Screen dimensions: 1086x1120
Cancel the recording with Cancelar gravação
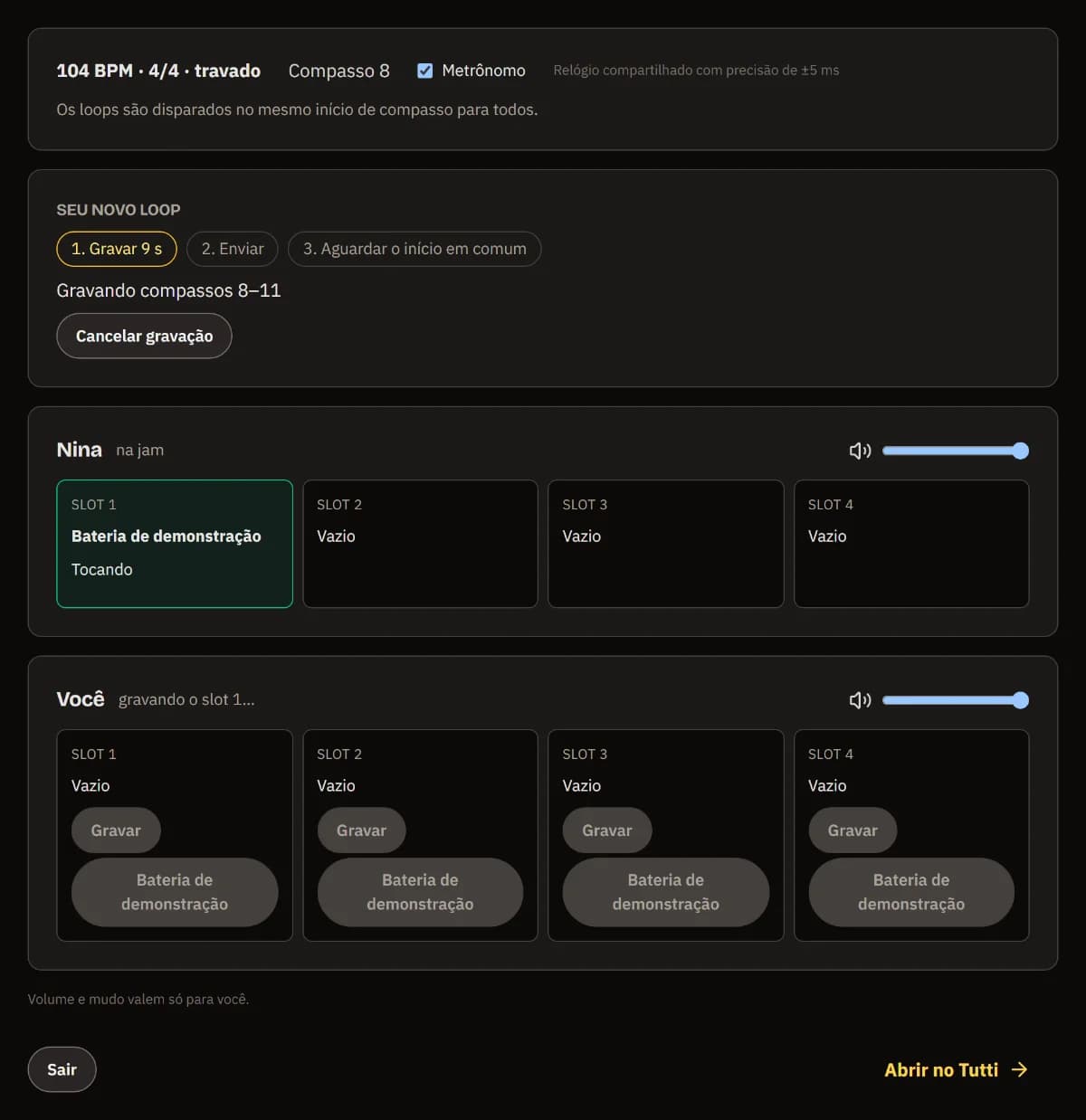coord(145,336)
